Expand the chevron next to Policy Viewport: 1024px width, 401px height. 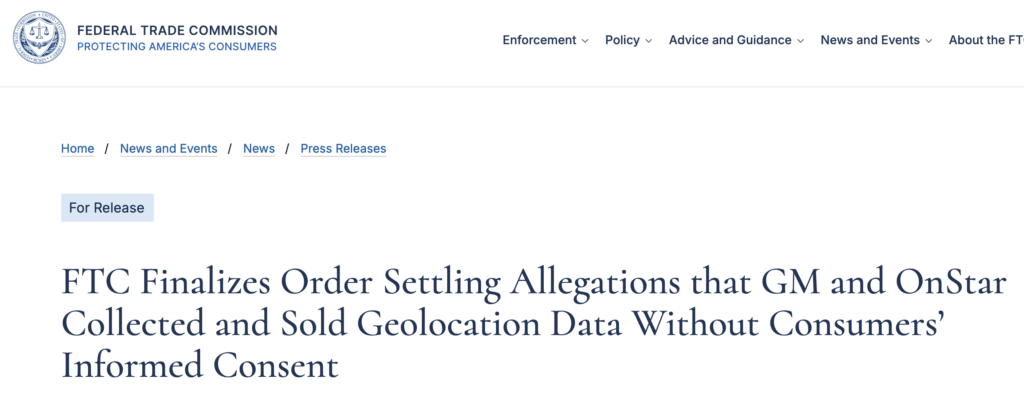click(649, 41)
